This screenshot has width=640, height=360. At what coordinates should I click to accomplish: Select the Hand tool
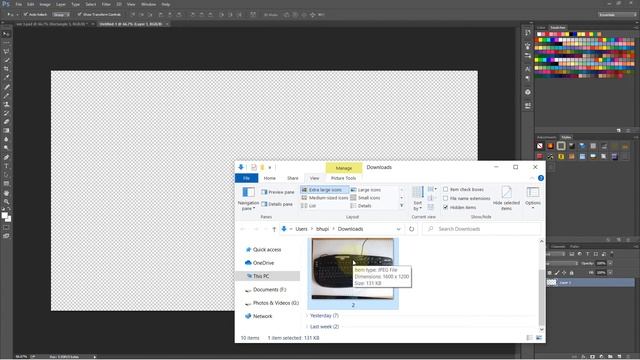click(6, 193)
